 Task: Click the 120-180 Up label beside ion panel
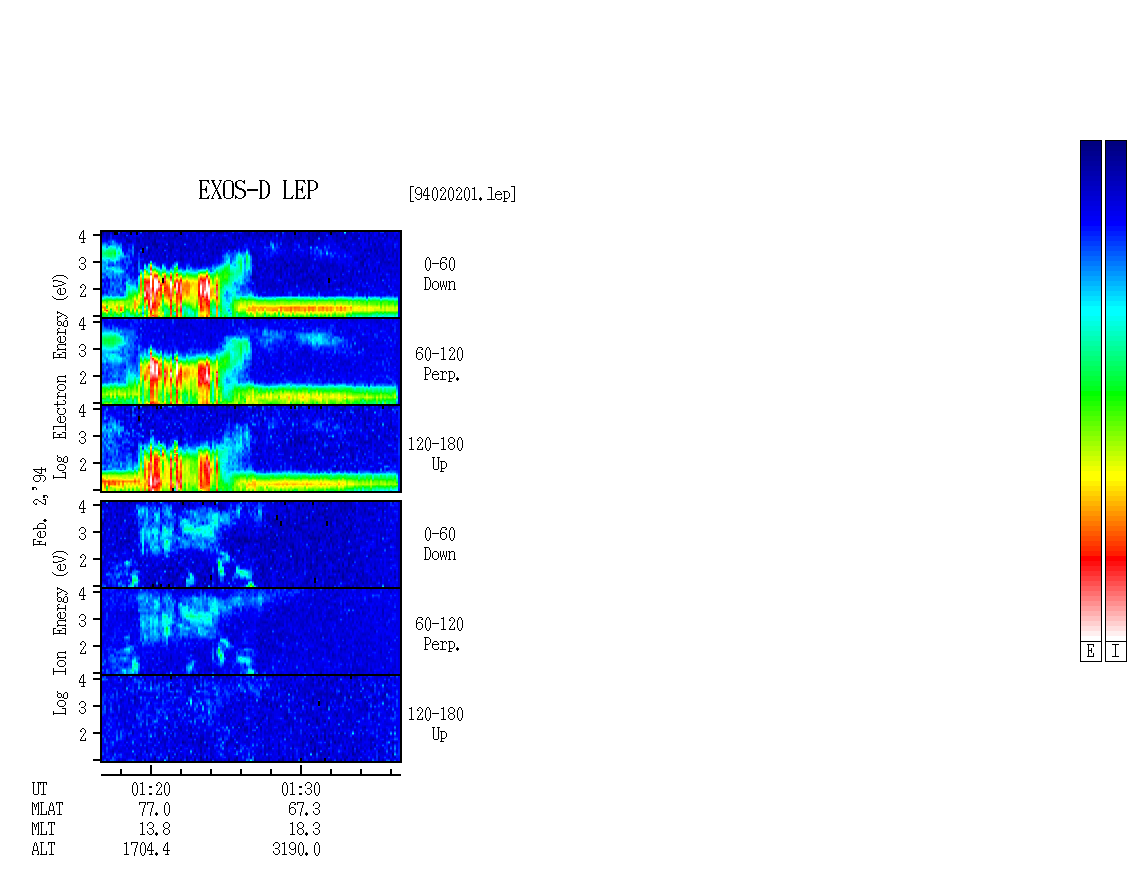click(436, 725)
